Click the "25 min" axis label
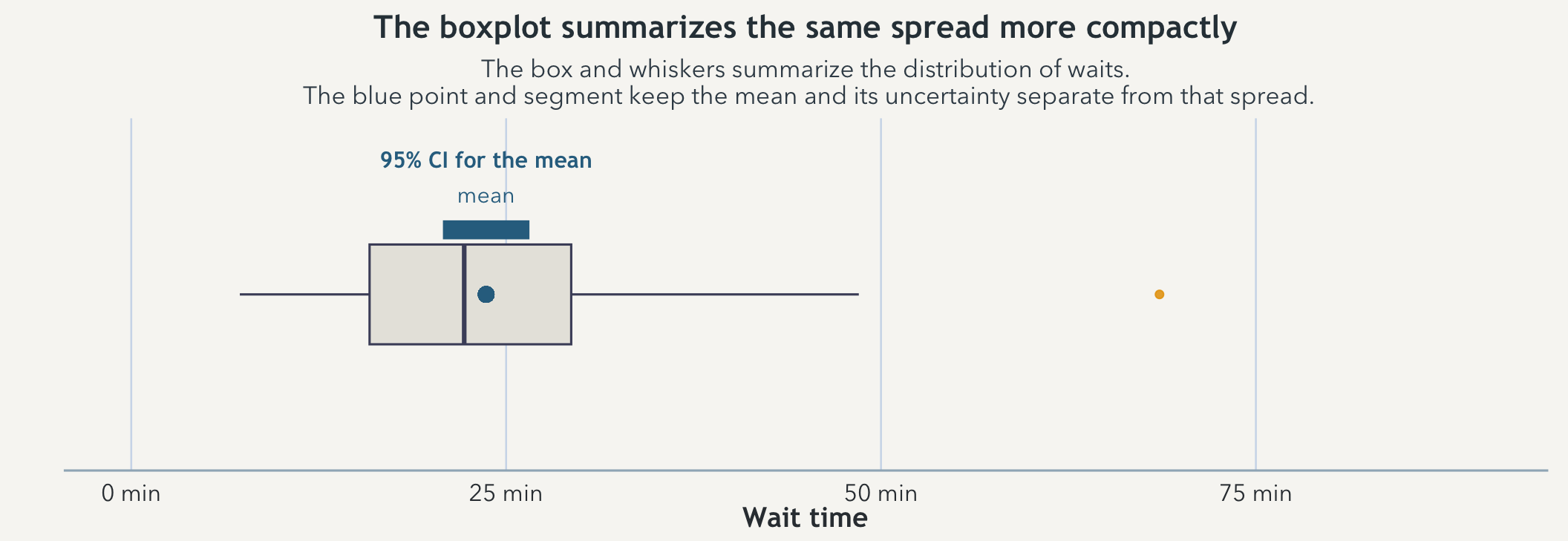The height and width of the screenshot is (541, 1568). pyautogui.click(x=506, y=494)
